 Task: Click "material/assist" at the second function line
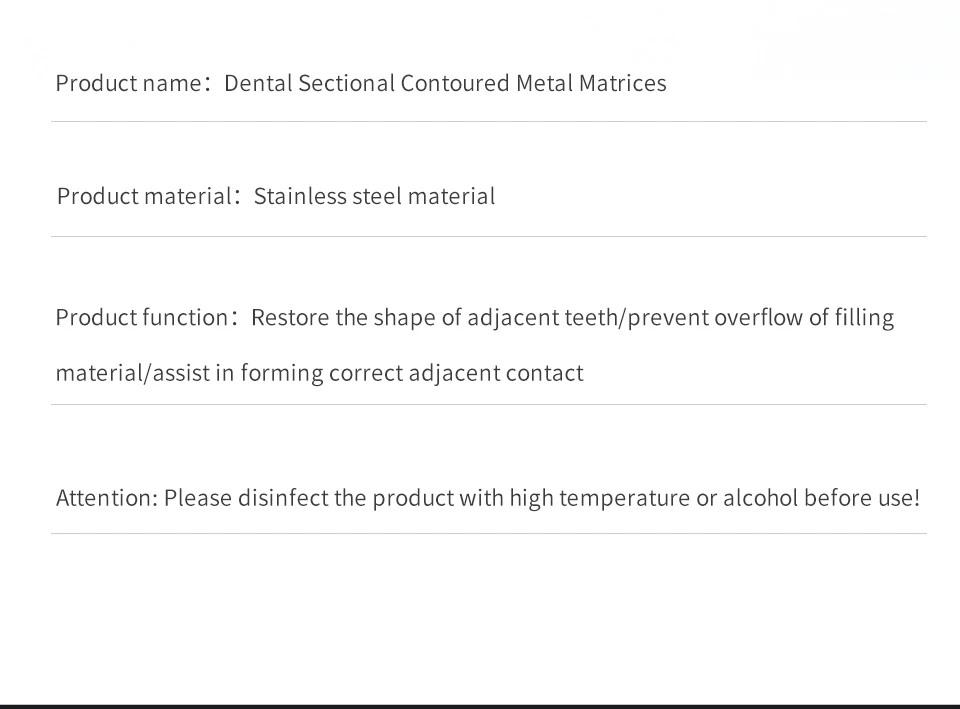coord(133,373)
